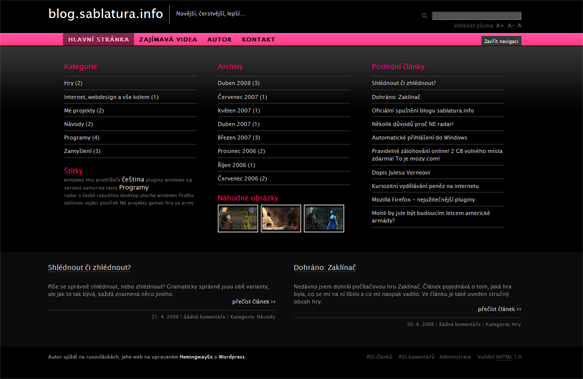Open category Zamyšlení (3)

click(x=82, y=151)
